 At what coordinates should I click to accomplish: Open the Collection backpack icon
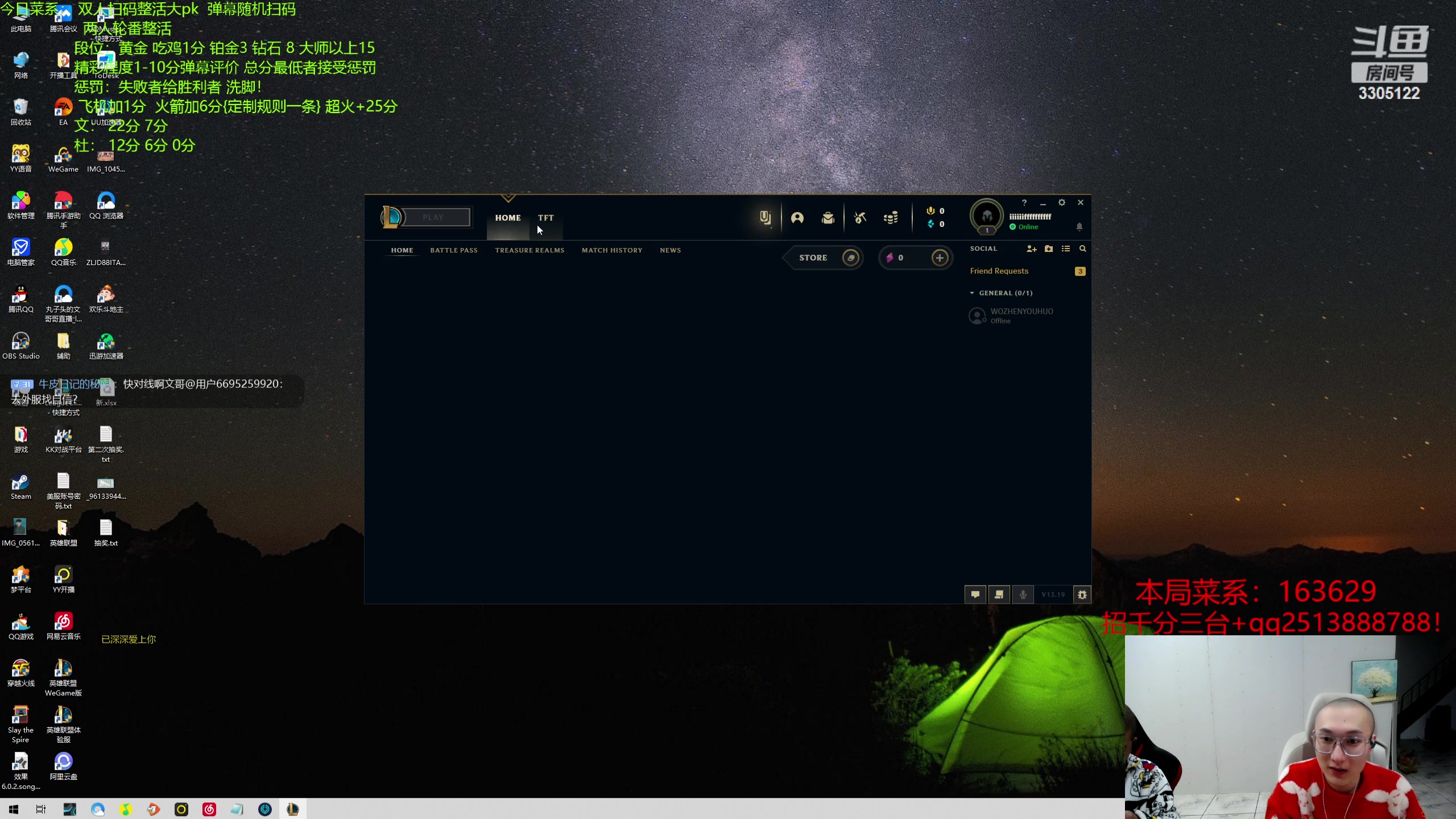(x=828, y=217)
